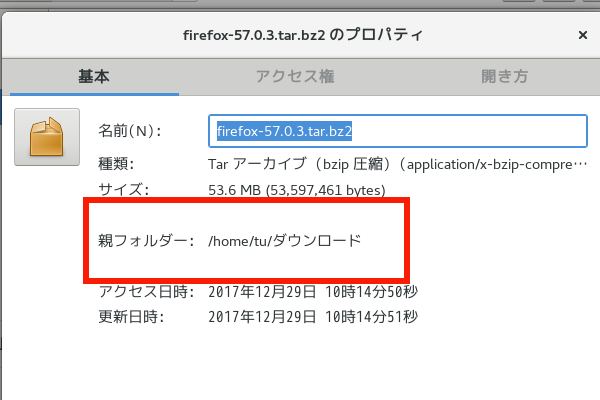Click the サイズ: label
This screenshot has height=400, width=600.
pos(123,189)
